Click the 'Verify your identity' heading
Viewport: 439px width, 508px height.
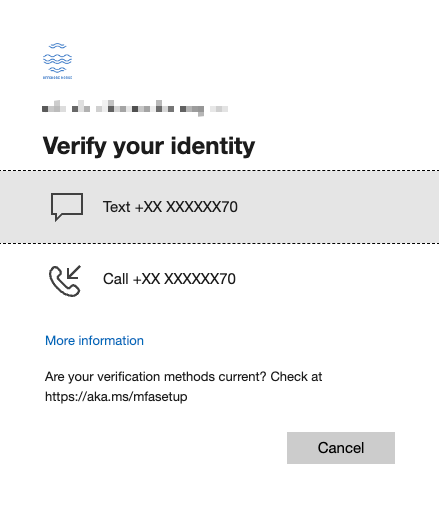pos(149,146)
